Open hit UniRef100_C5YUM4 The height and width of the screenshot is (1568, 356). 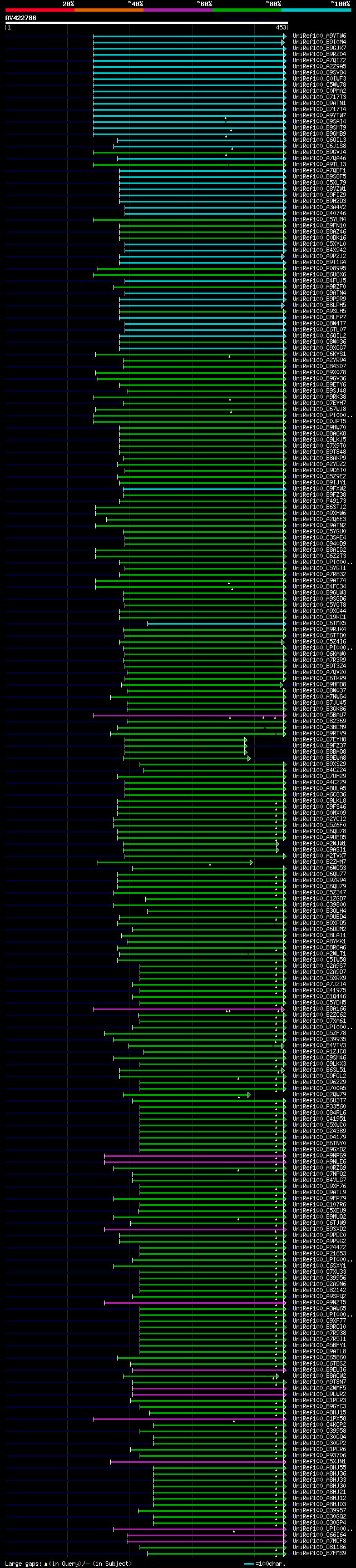[x=319, y=220]
